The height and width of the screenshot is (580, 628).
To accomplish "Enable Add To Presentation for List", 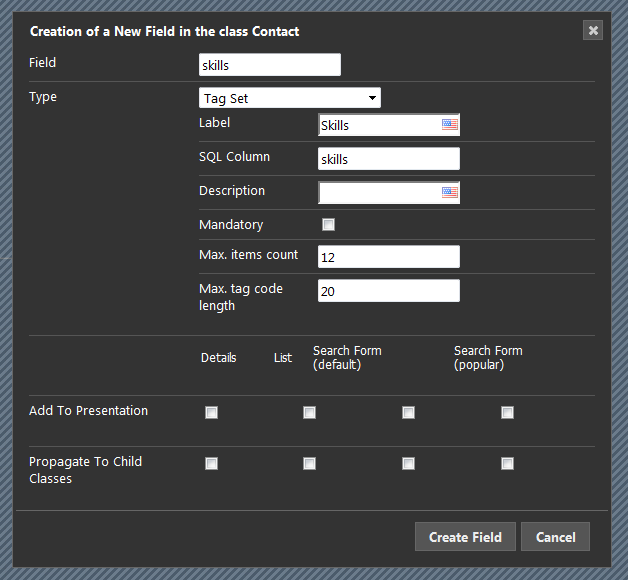I will tap(309, 412).
